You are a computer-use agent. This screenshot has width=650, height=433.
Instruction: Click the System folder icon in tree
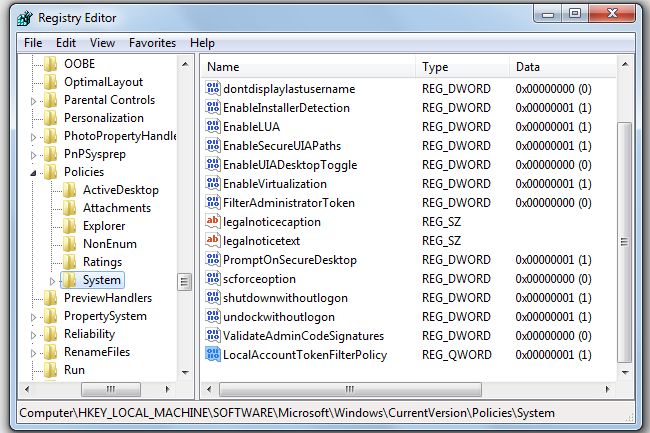click(x=70, y=280)
